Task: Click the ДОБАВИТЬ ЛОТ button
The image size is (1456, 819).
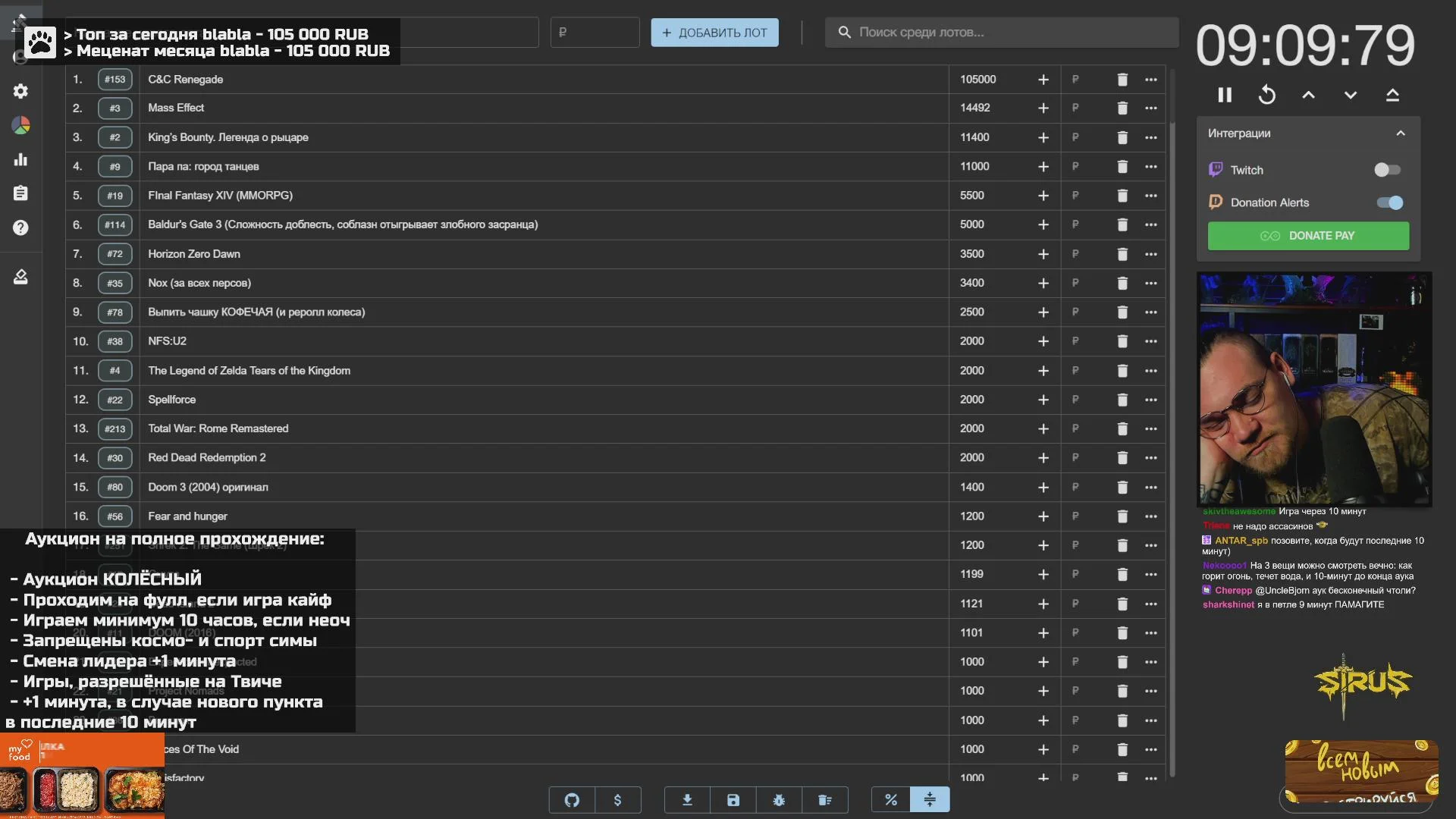Action: pyautogui.click(x=714, y=33)
